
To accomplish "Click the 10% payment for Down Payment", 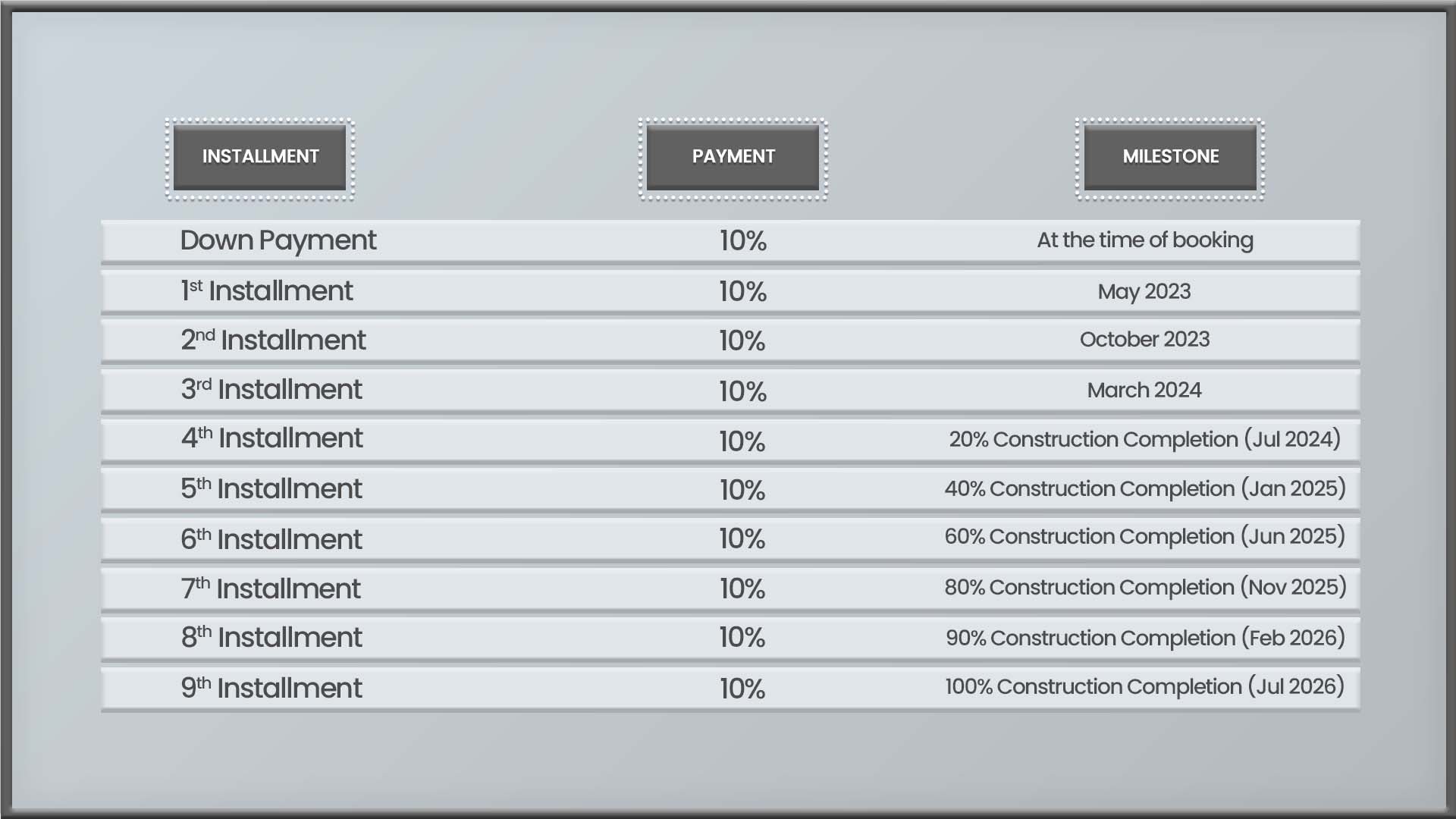I will pyautogui.click(x=743, y=241).
